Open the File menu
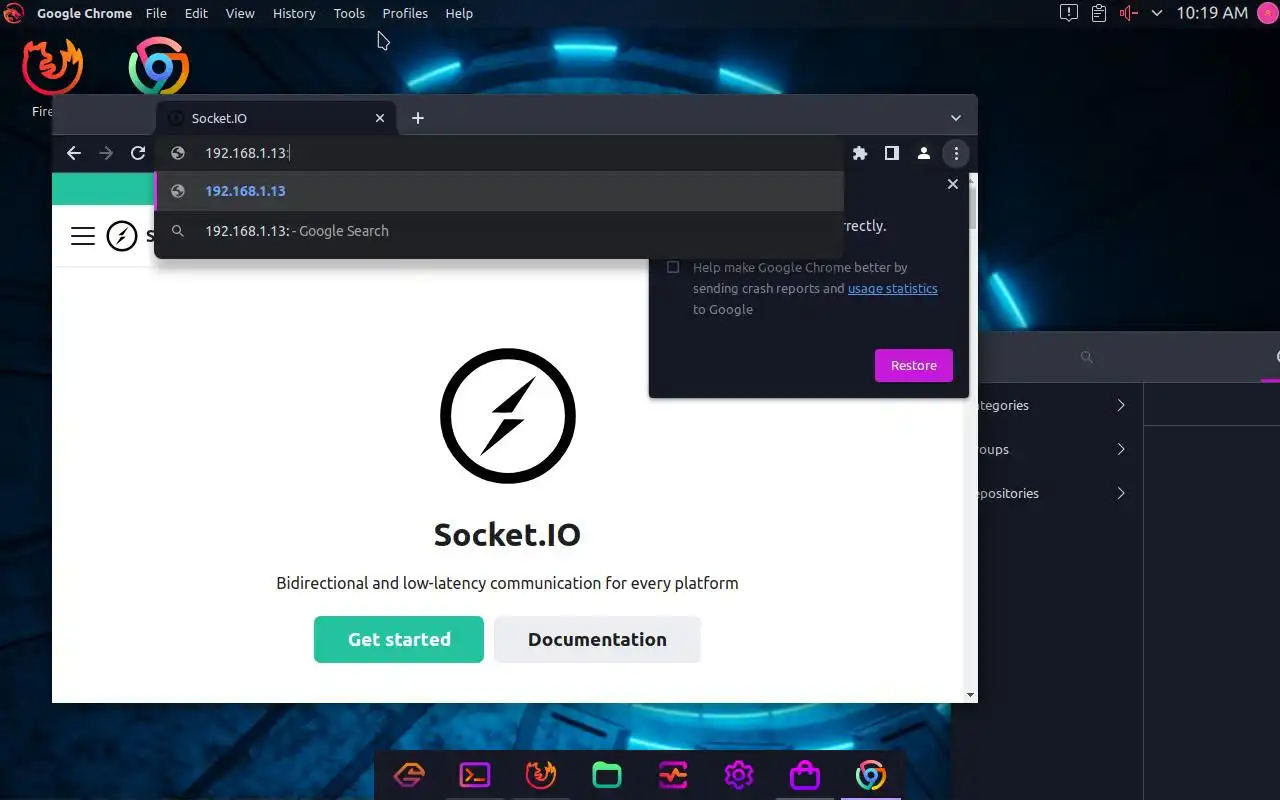This screenshot has height=800, width=1280. (x=156, y=13)
